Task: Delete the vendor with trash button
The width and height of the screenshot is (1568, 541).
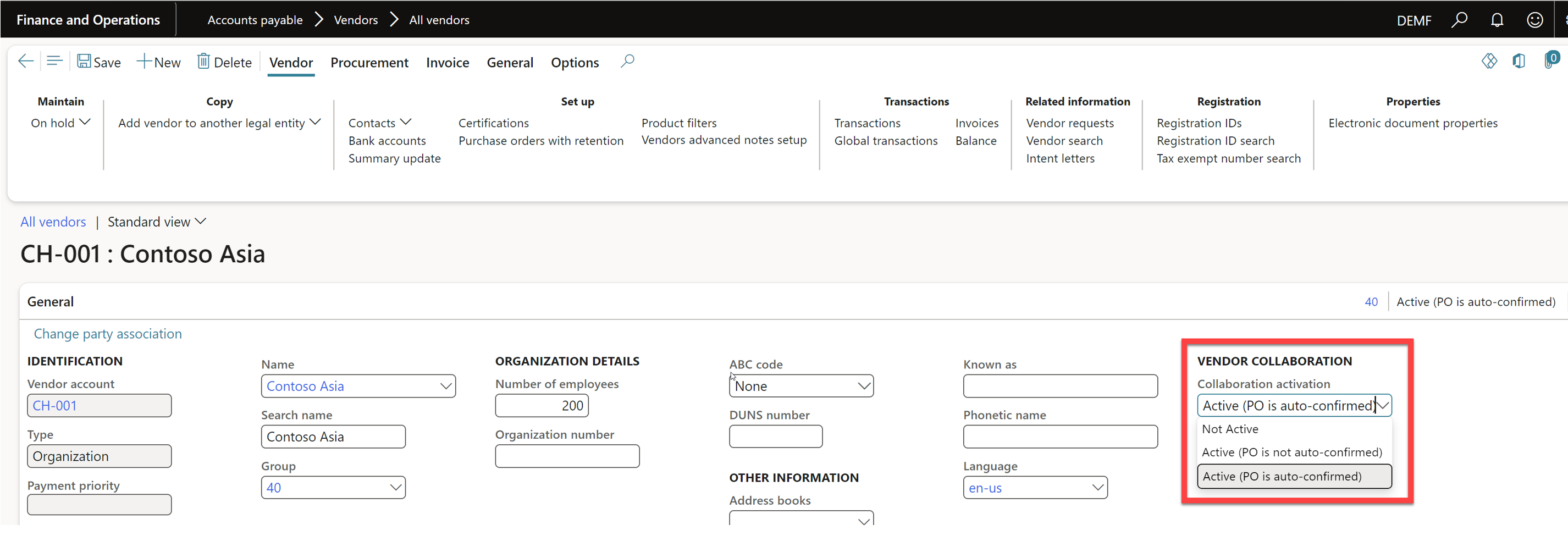Action: coord(224,62)
